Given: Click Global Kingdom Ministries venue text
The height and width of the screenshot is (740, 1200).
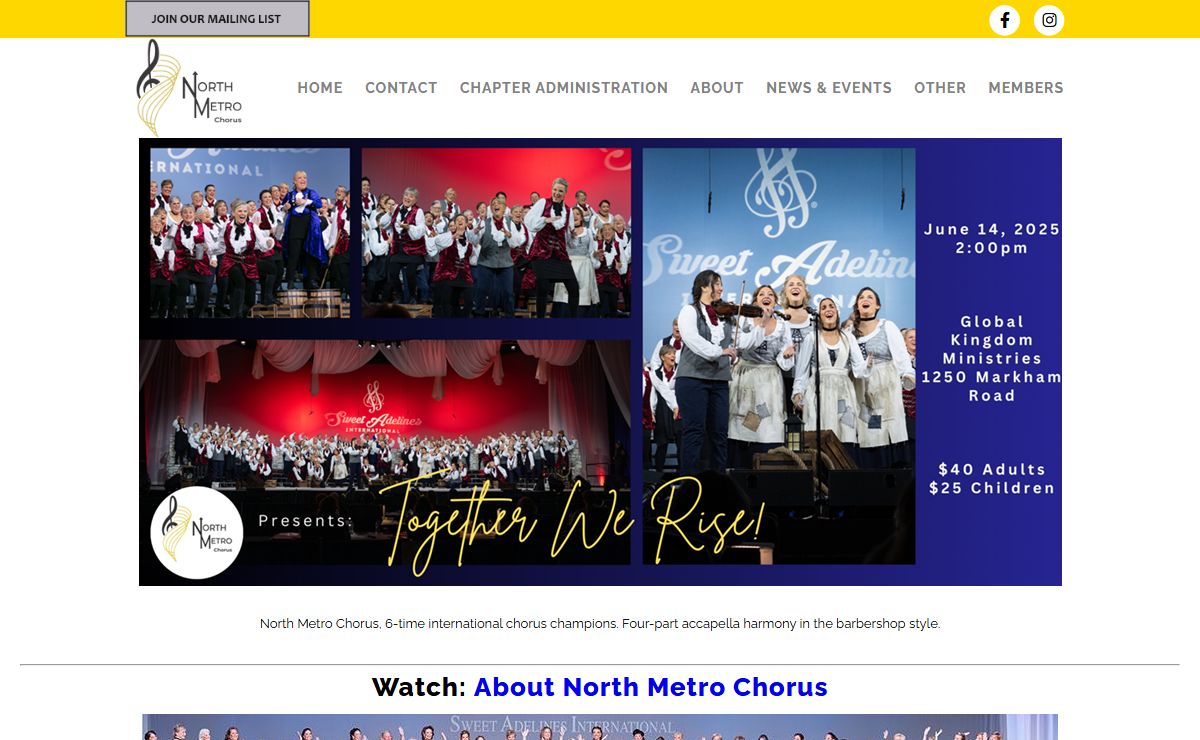Looking at the screenshot, I should point(992,340).
